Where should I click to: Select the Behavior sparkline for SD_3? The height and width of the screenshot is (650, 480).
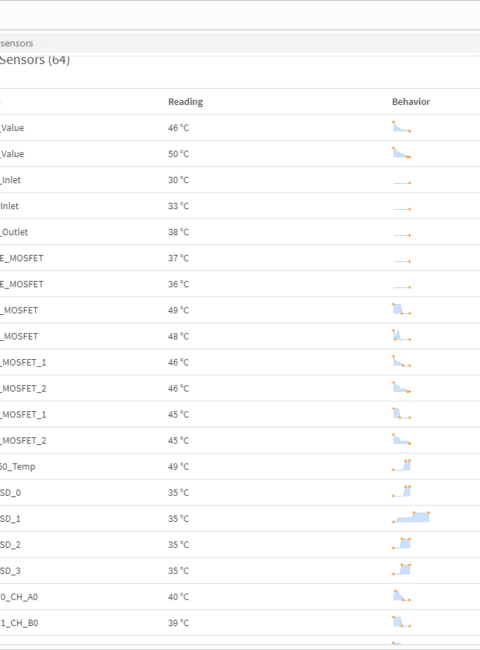pos(402,569)
